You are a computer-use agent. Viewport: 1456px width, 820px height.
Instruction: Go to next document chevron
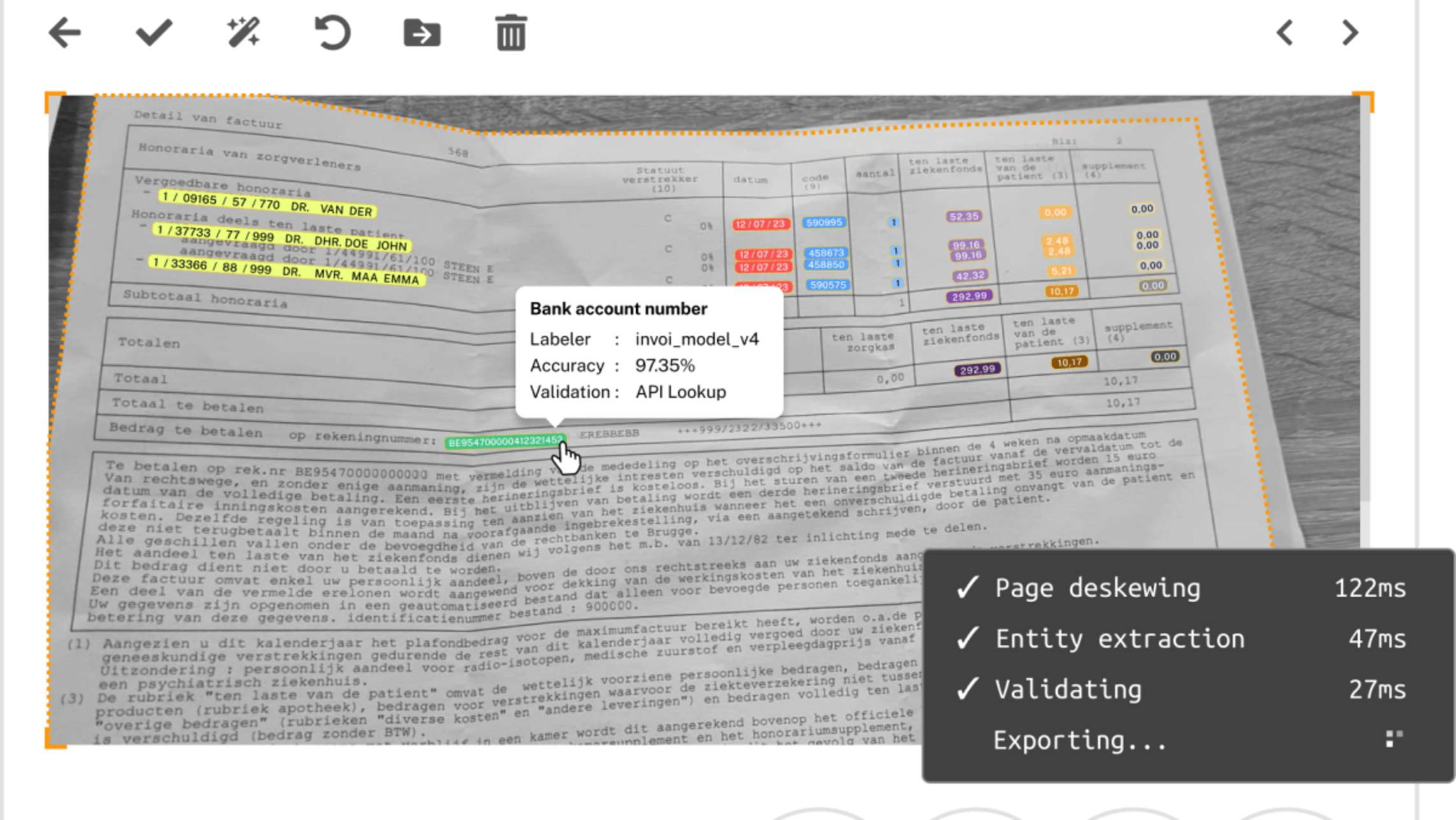[x=1350, y=33]
